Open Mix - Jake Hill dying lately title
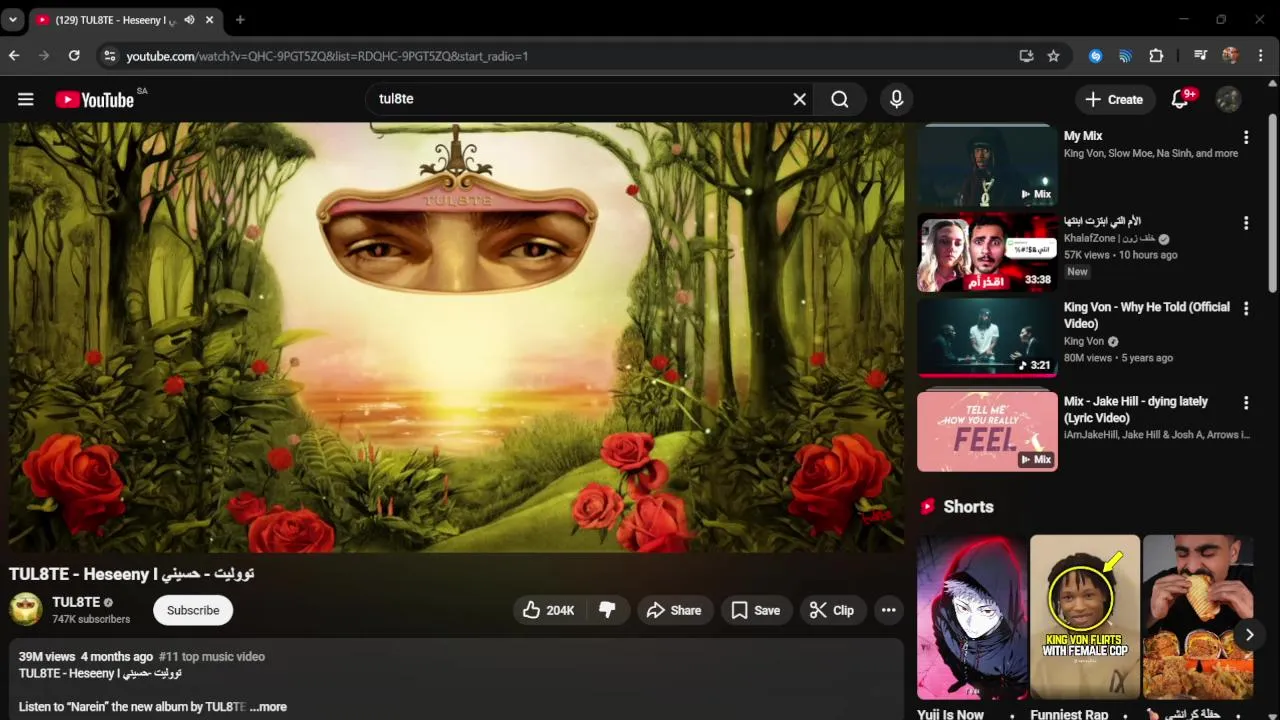1280x720 pixels. [1136, 409]
